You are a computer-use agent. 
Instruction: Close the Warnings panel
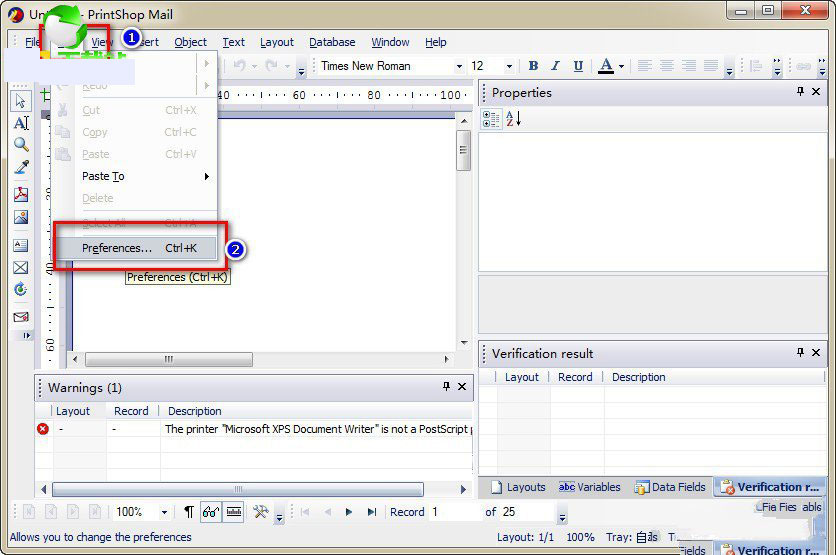(462, 387)
